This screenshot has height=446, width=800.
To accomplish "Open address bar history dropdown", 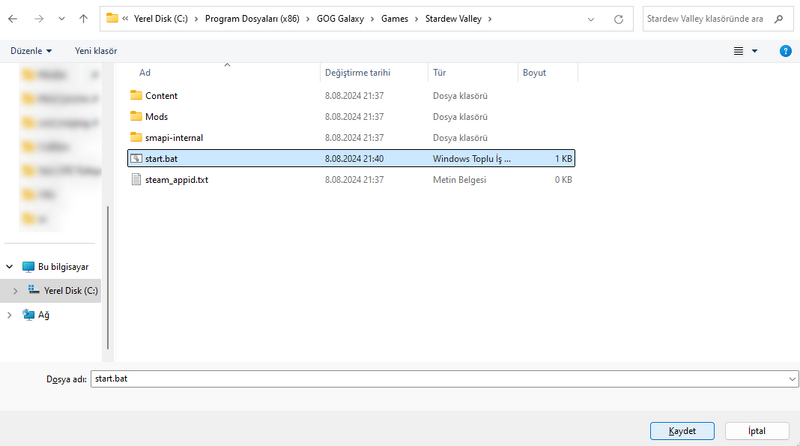I will [x=591, y=19].
